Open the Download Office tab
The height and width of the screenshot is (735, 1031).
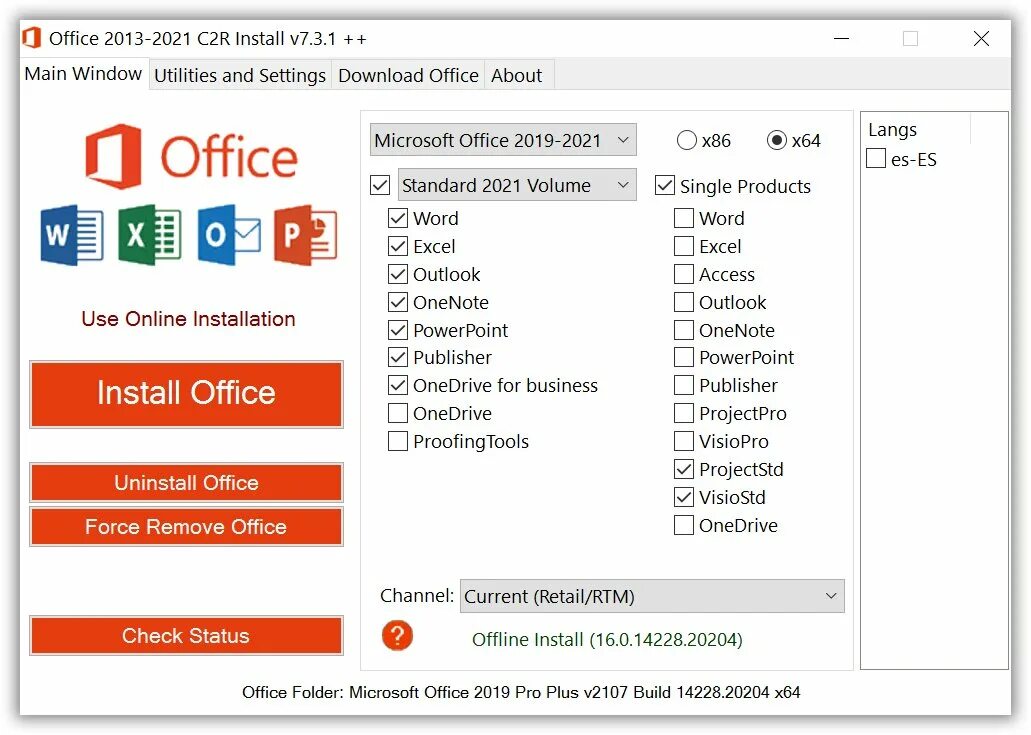pos(408,75)
